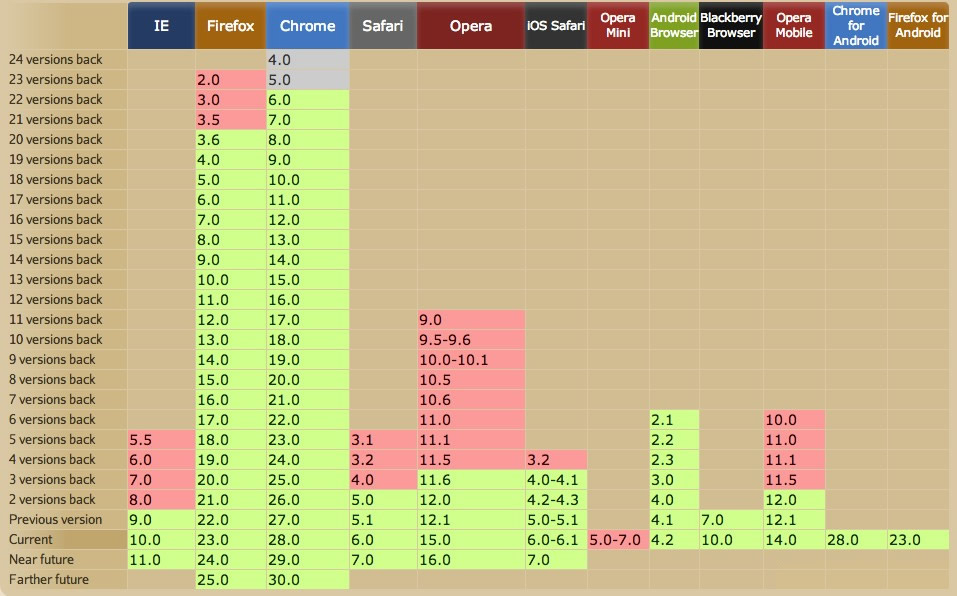Click the Opera Mobile 11.5 cell
The height and width of the screenshot is (596, 957).
click(794, 480)
